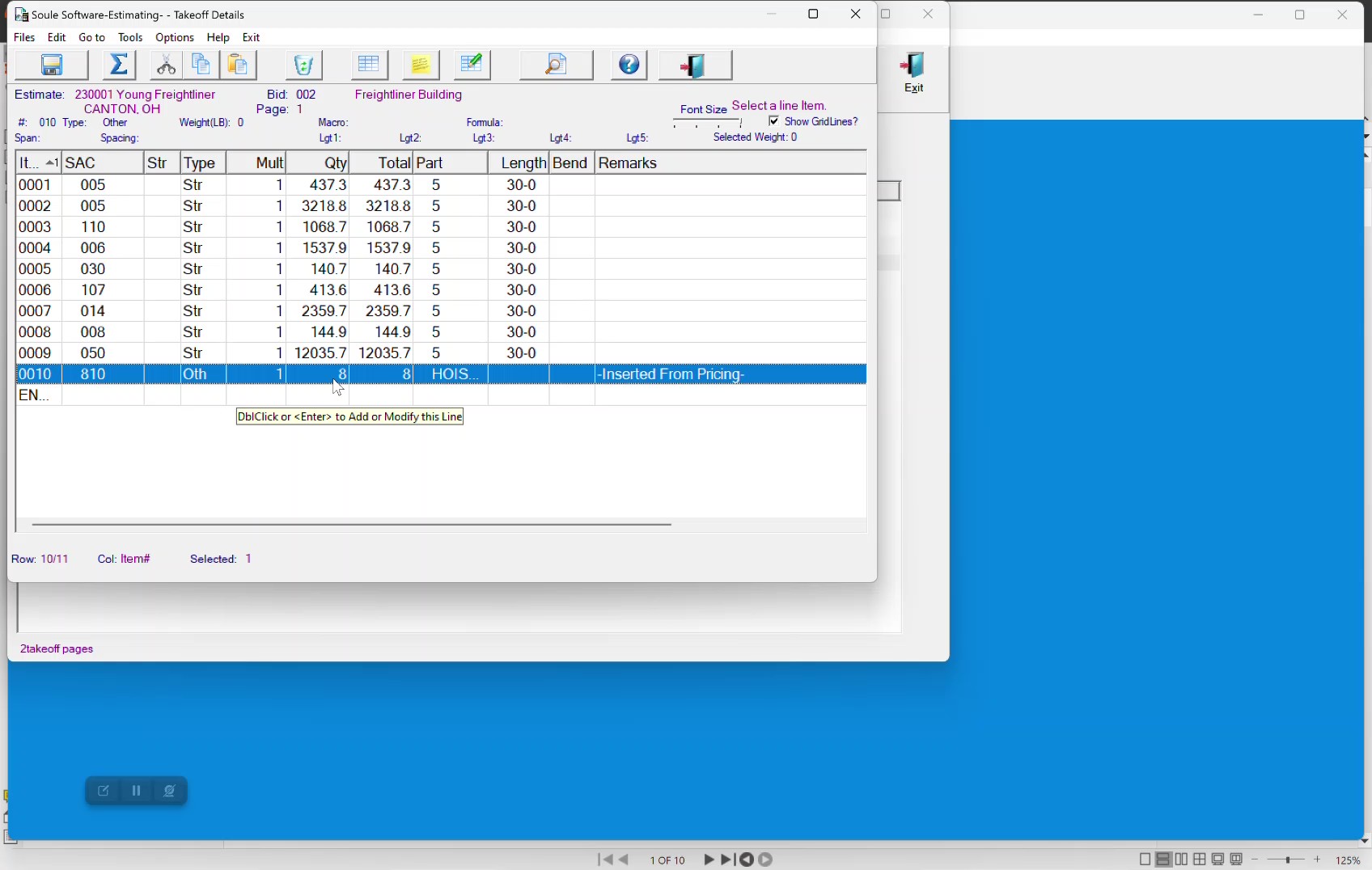
Task: Click the Qty column header
Action: (x=318, y=163)
